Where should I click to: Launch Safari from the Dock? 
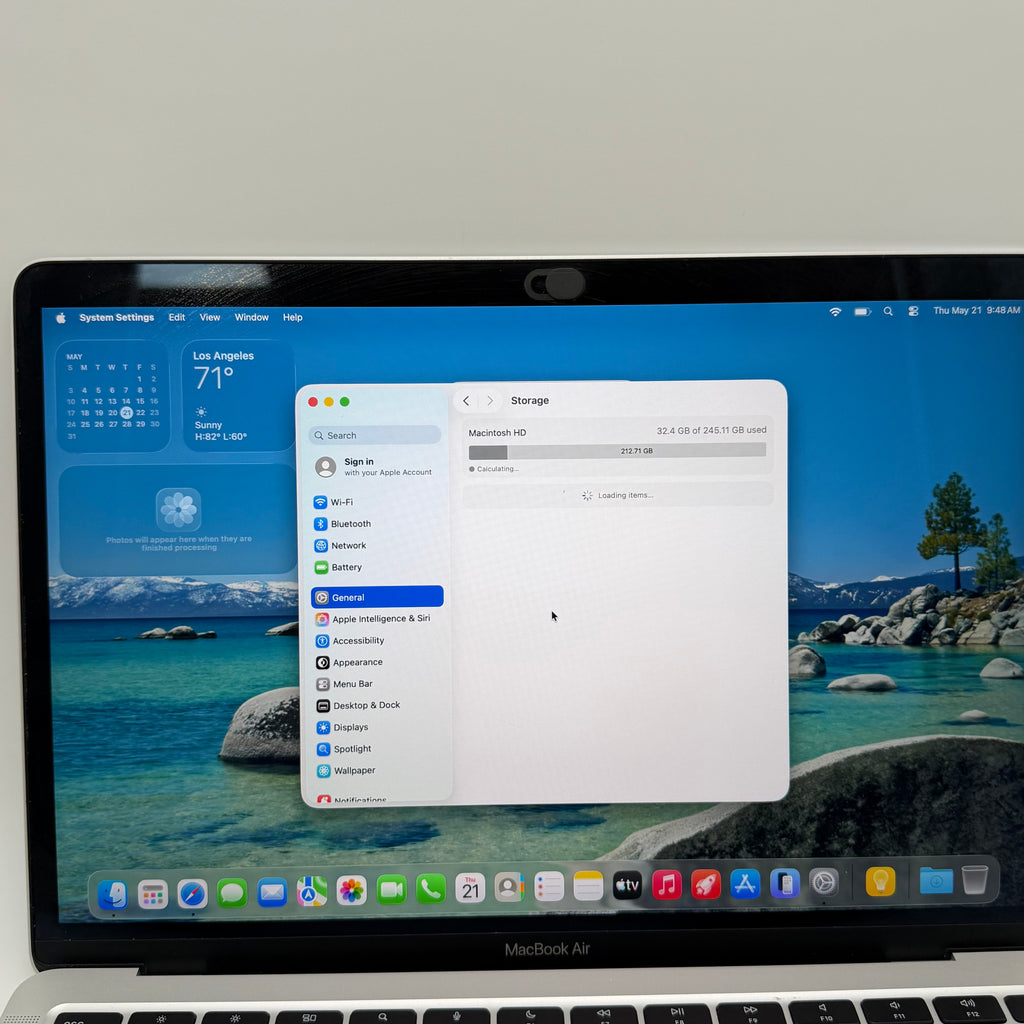pos(193,893)
